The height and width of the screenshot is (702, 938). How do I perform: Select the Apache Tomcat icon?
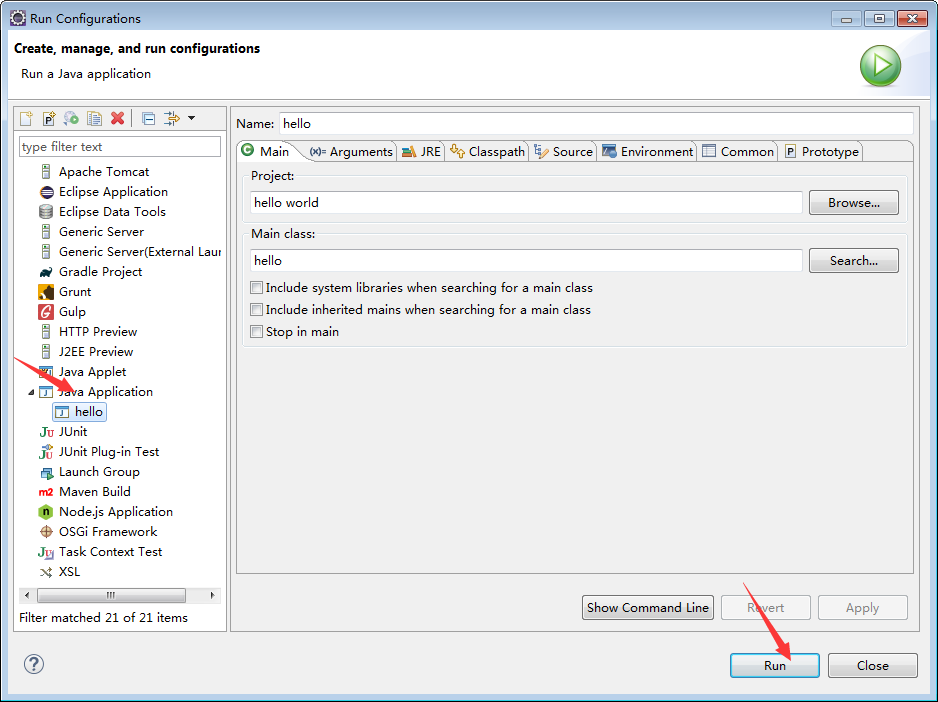46,172
